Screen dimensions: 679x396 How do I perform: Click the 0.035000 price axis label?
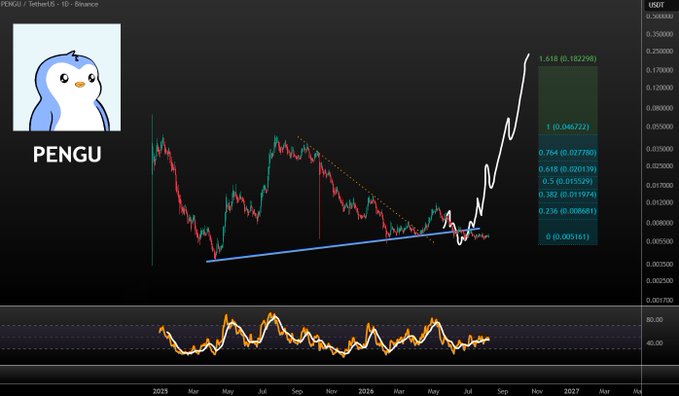660,149
